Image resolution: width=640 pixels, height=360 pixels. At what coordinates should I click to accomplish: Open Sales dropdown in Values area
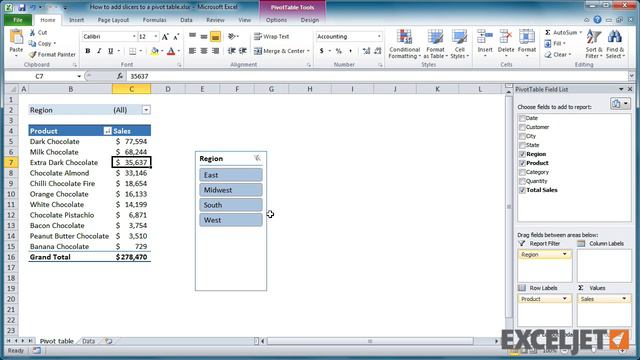[624, 299]
